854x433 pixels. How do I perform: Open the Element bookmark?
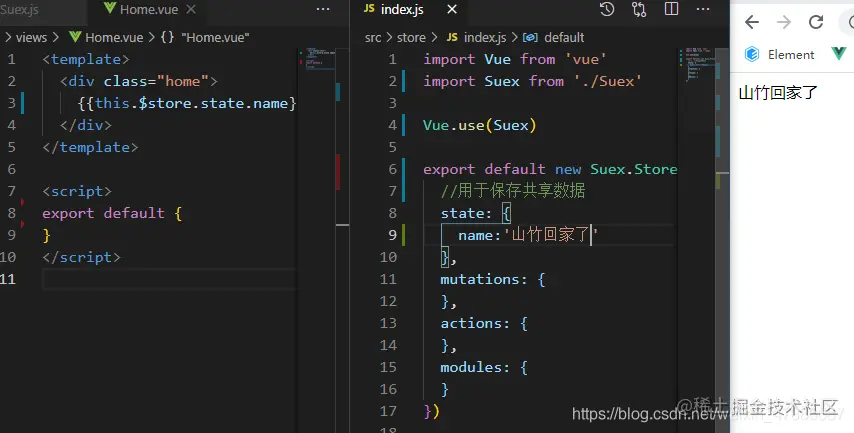[x=779, y=54]
